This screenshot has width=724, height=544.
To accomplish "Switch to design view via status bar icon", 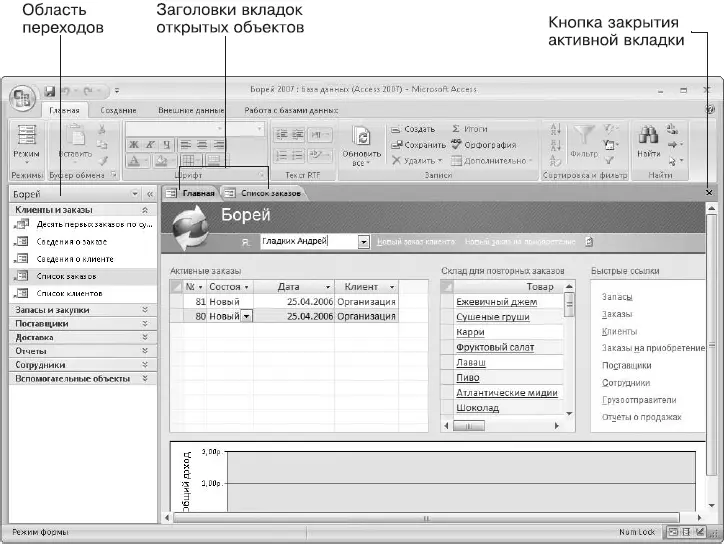I will click(x=700, y=532).
